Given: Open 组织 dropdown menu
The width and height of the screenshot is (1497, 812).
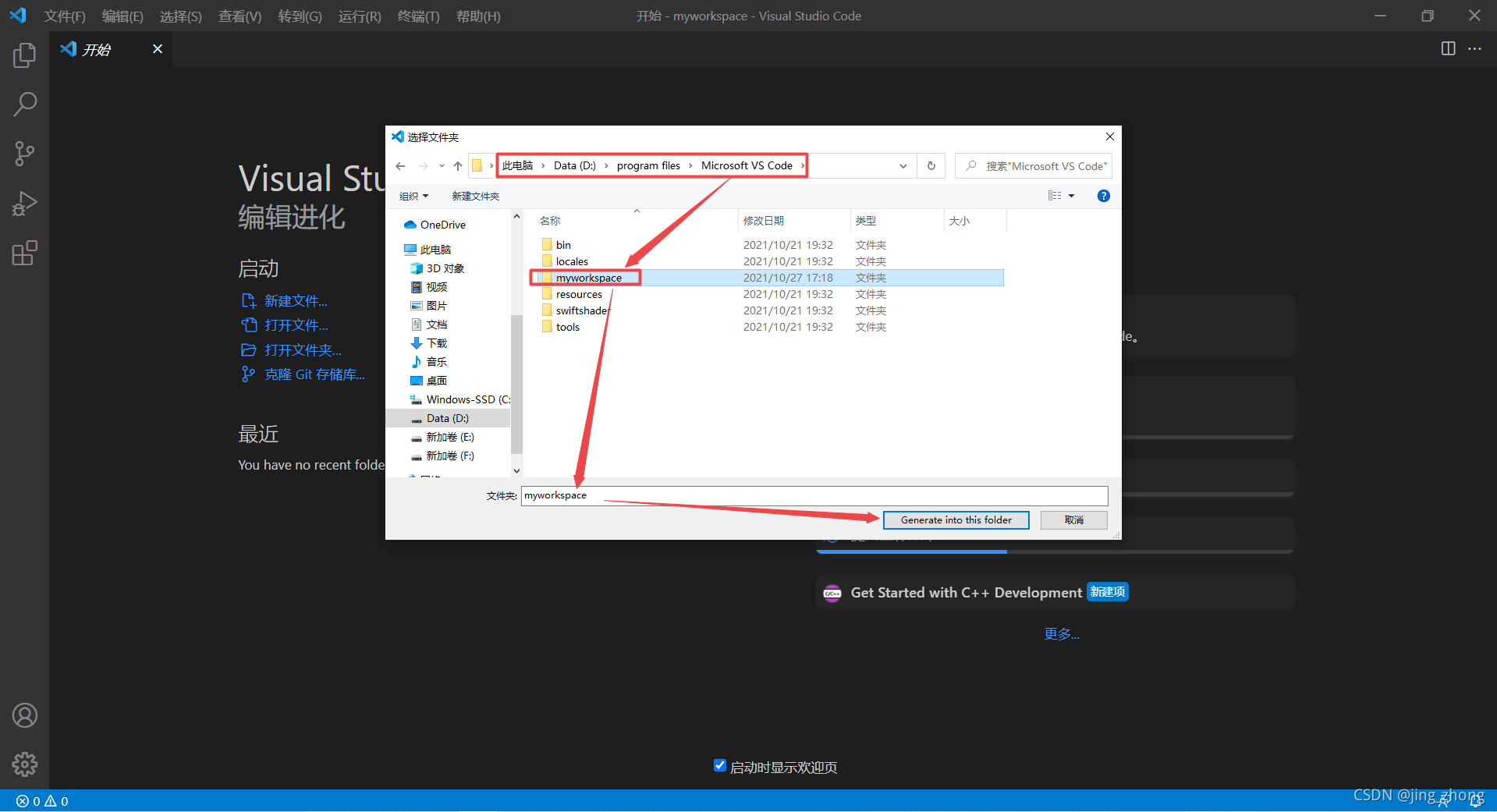Looking at the screenshot, I should (413, 196).
